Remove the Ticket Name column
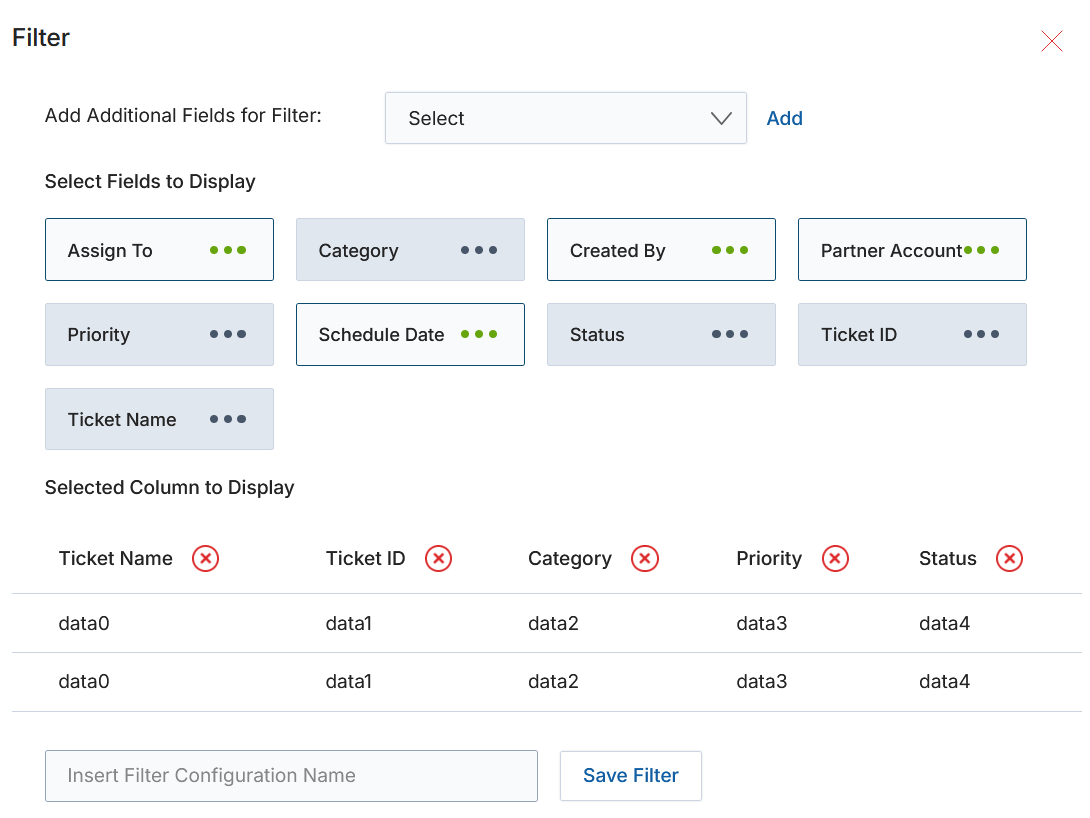Viewport: 1090px width, 818px height. 206,558
